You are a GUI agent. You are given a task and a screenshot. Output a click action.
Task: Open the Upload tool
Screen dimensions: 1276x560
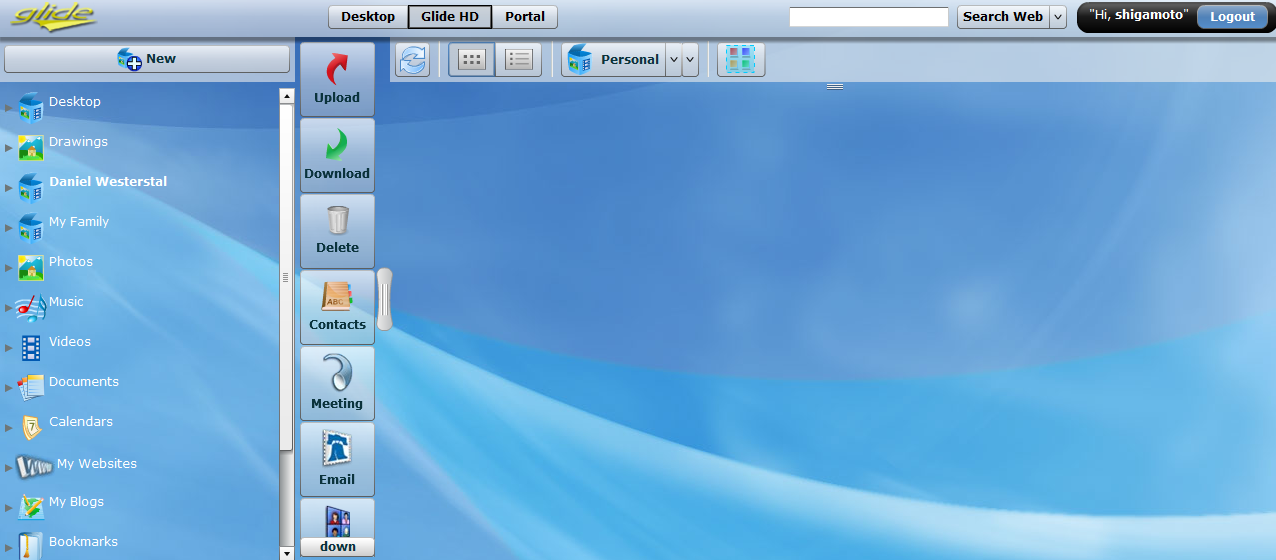coord(337,79)
